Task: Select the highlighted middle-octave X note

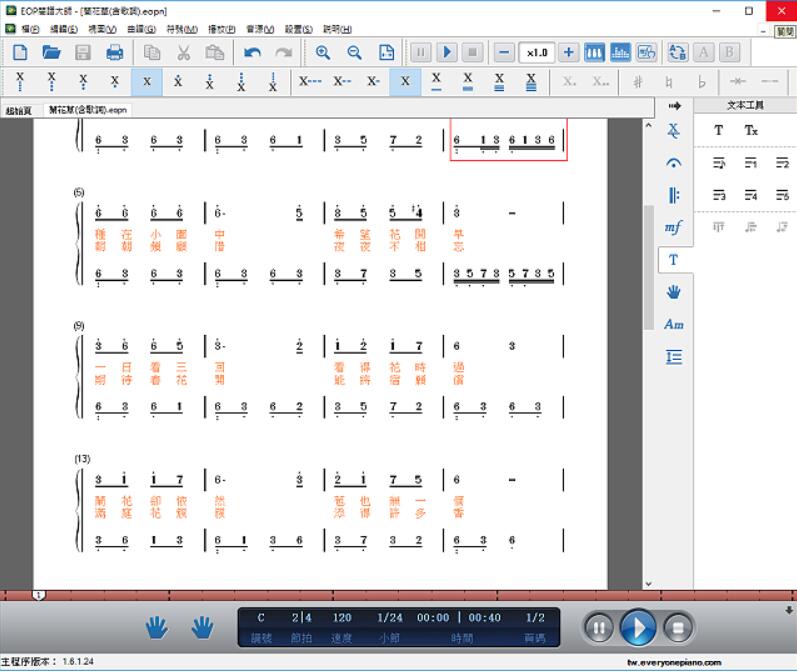Action: (147, 82)
